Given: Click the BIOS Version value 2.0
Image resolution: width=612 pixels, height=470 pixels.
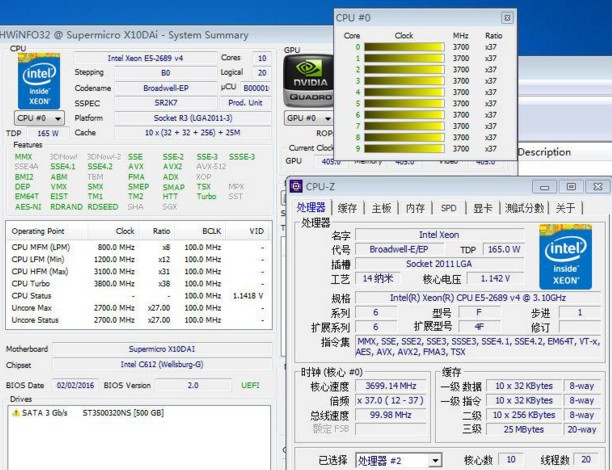Looking at the screenshot, I should coord(193,385).
